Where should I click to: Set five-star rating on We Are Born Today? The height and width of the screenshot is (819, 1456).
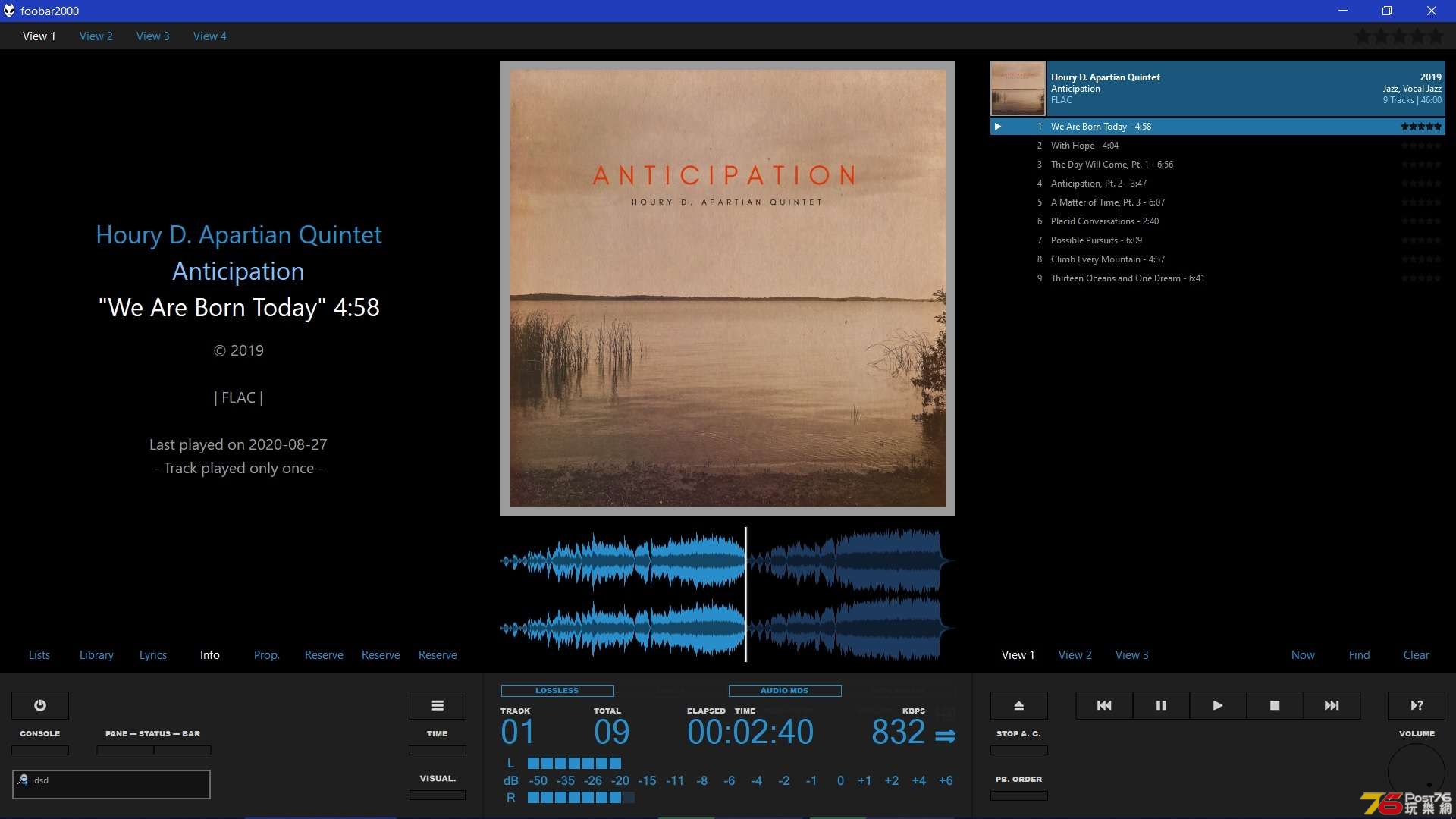click(1421, 127)
